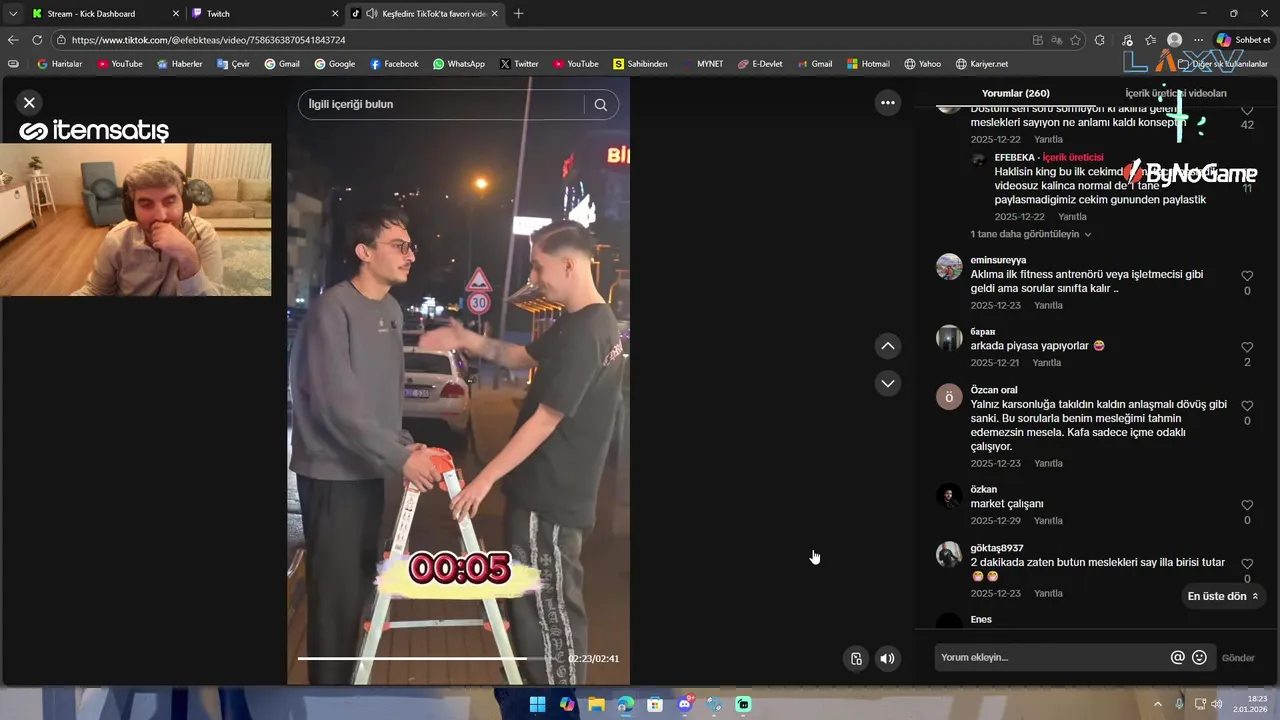Open Haberler bookmark

(180, 64)
